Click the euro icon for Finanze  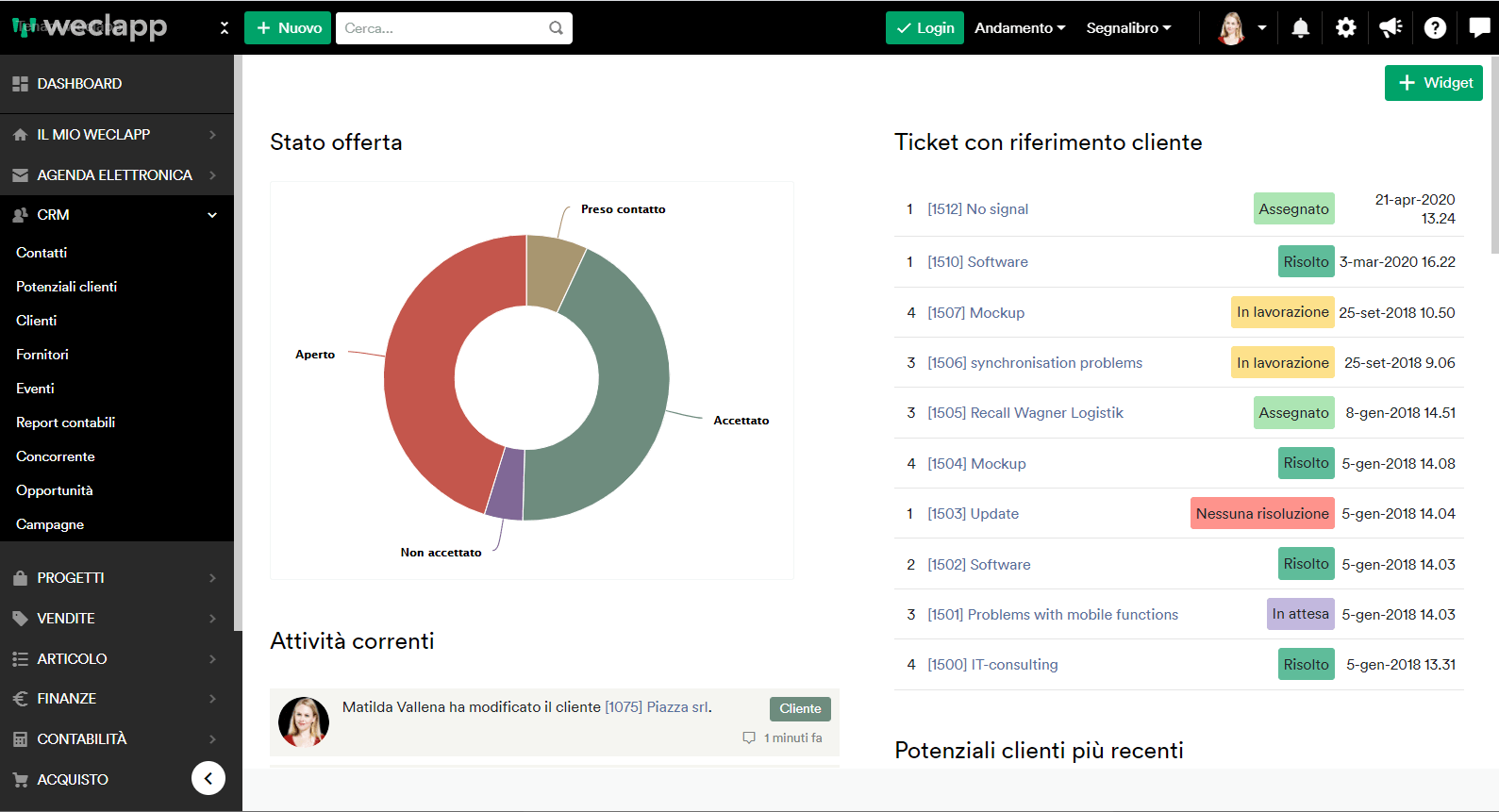[20, 699]
